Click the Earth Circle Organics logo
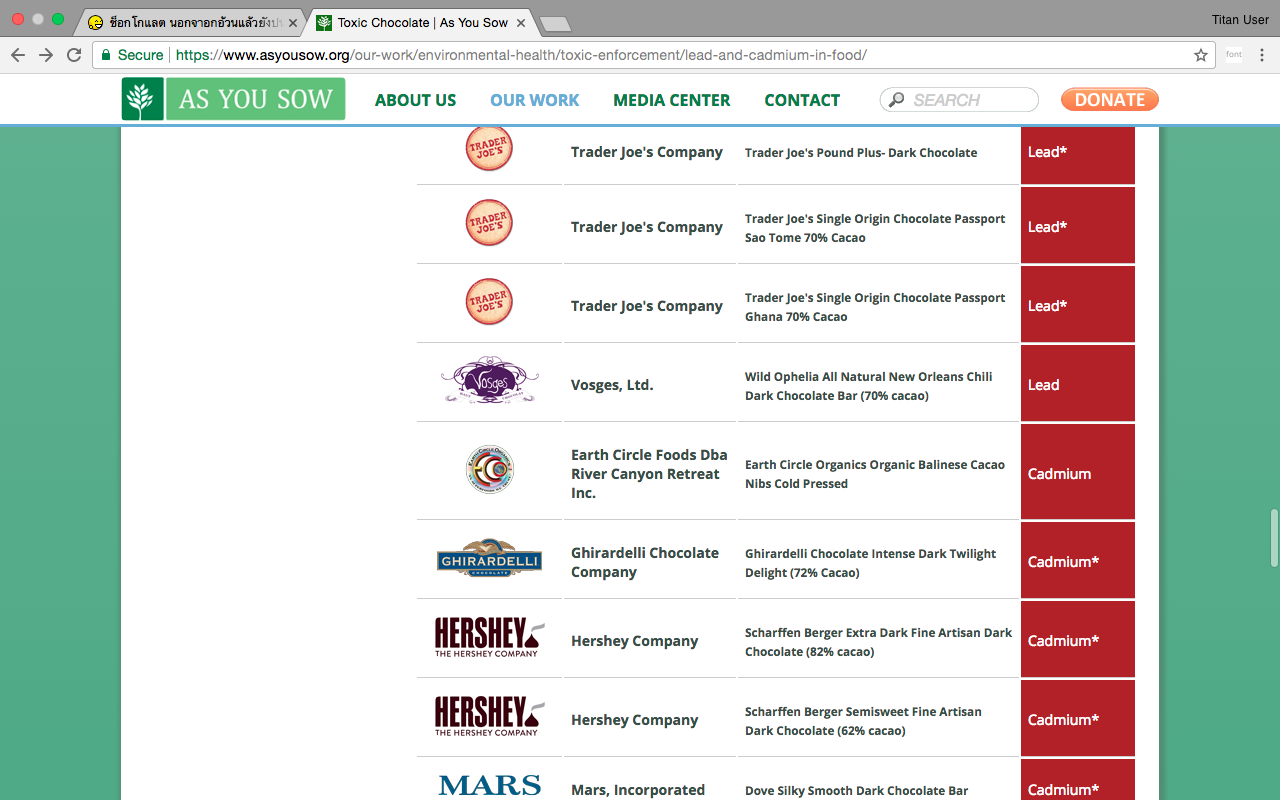 point(489,469)
